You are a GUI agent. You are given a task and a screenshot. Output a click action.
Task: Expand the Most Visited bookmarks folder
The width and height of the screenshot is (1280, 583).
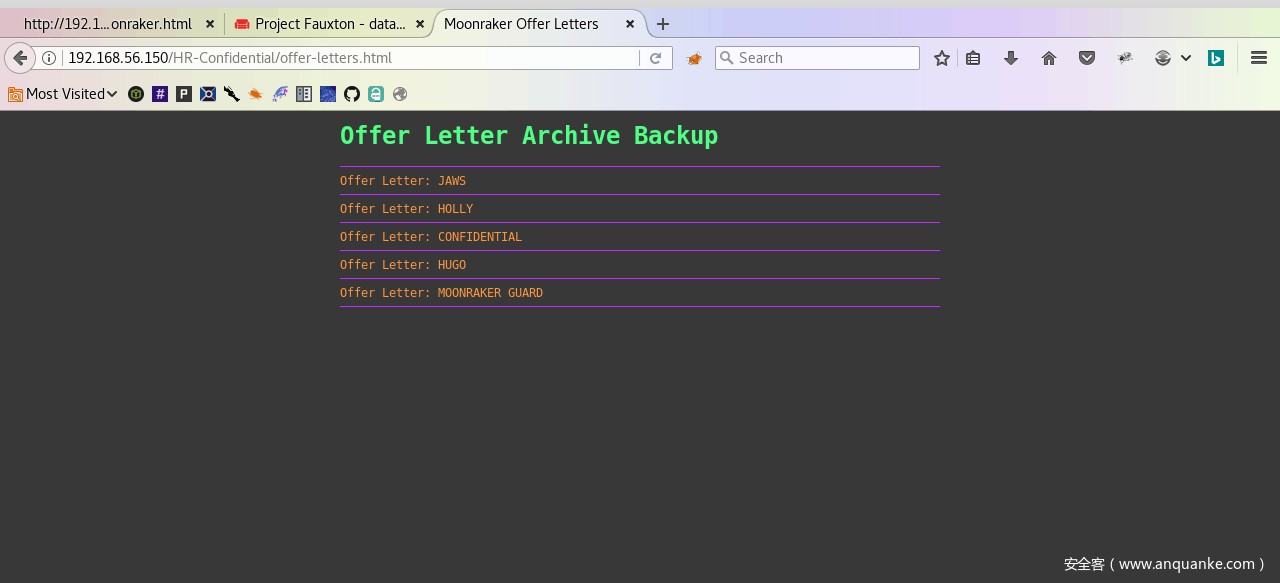click(63, 94)
